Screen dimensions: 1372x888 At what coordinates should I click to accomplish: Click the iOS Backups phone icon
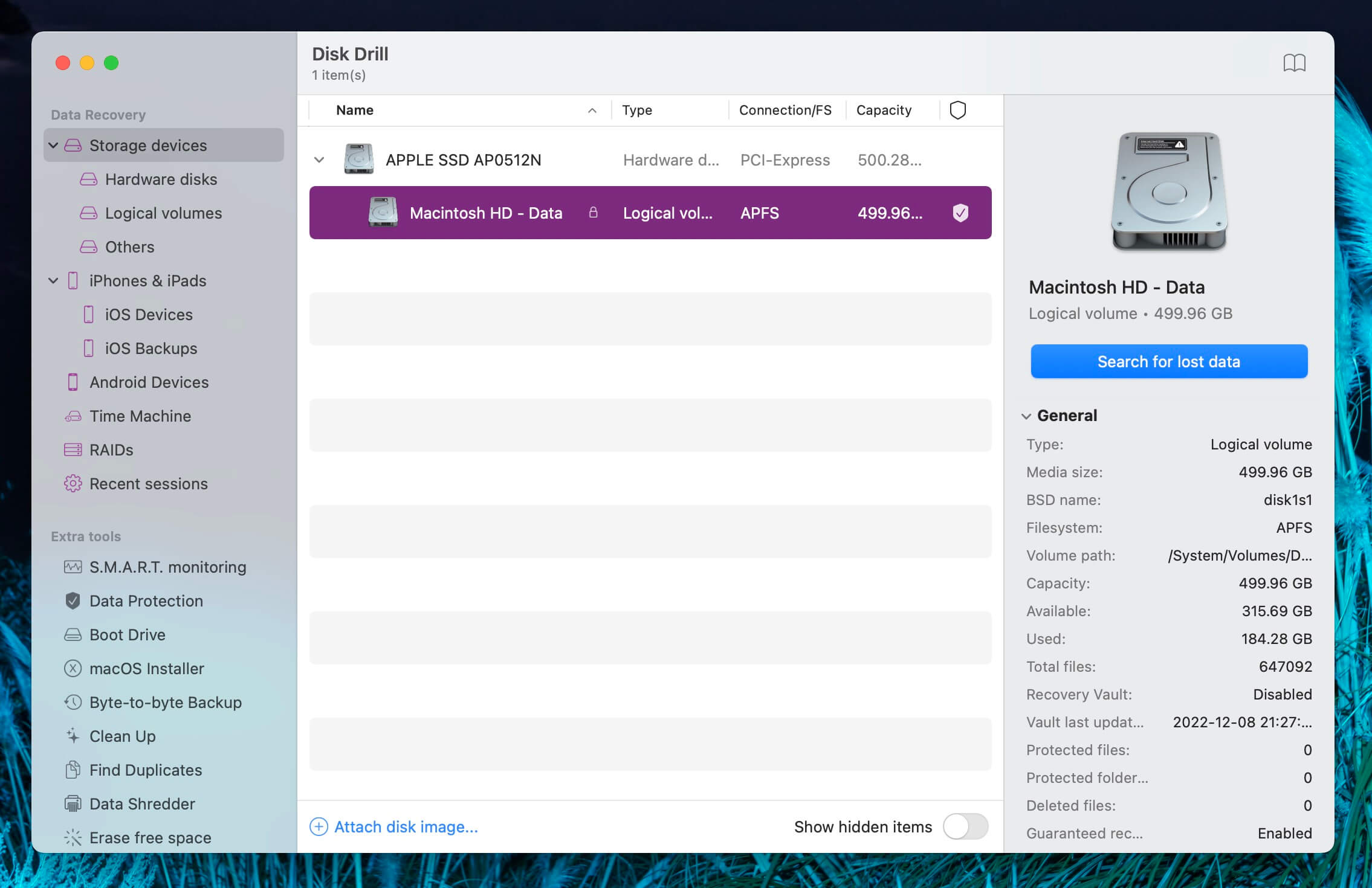[x=89, y=349]
